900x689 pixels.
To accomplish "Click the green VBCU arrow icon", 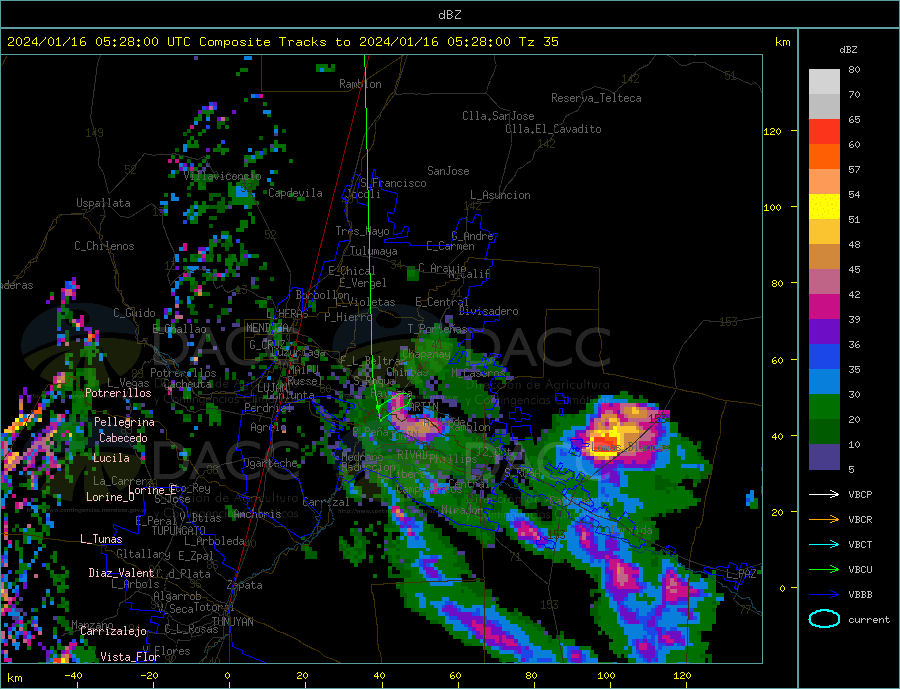I will pyautogui.click(x=824, y=569).
